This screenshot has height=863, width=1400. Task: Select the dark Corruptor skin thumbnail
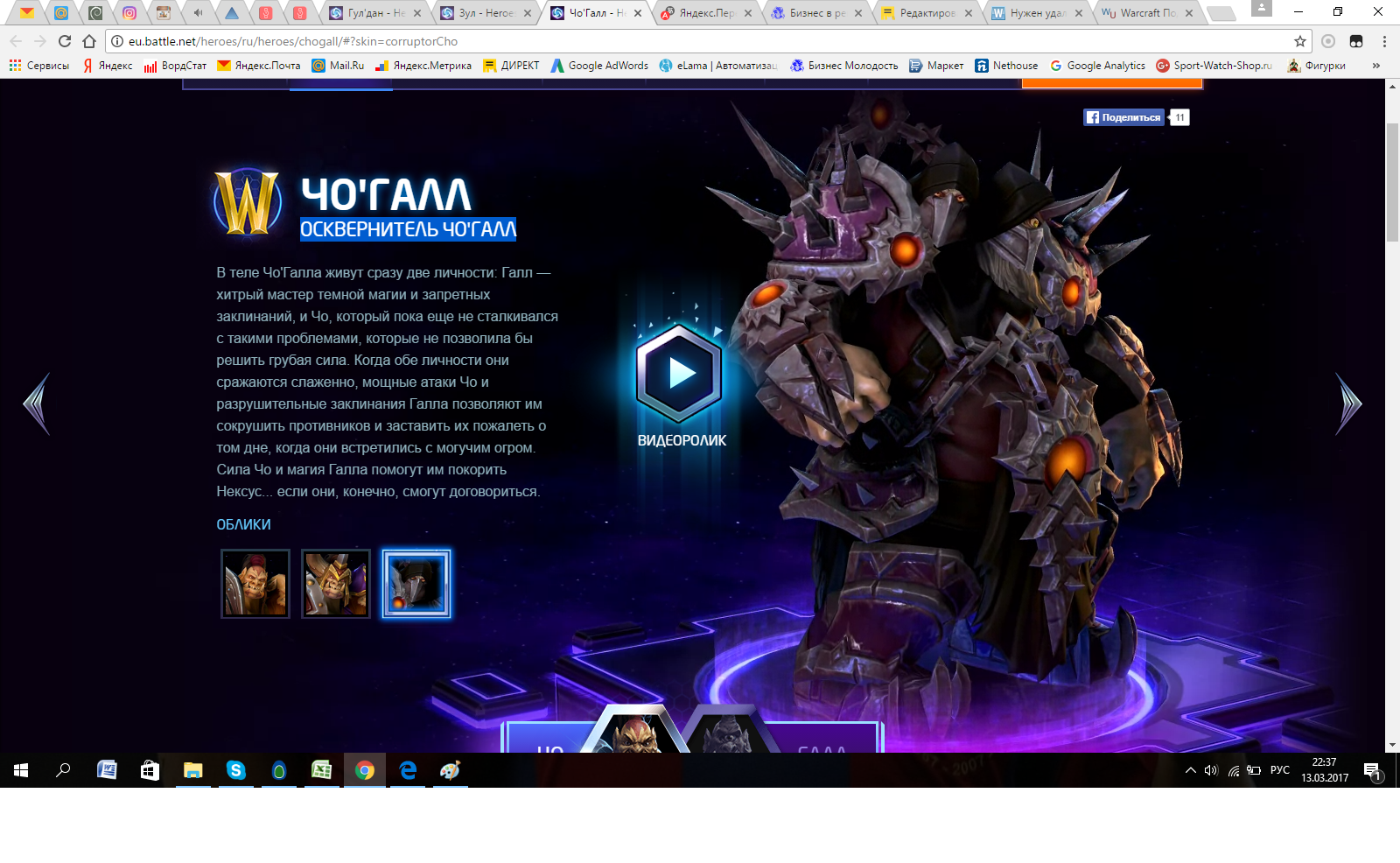[x=416, y=584]
